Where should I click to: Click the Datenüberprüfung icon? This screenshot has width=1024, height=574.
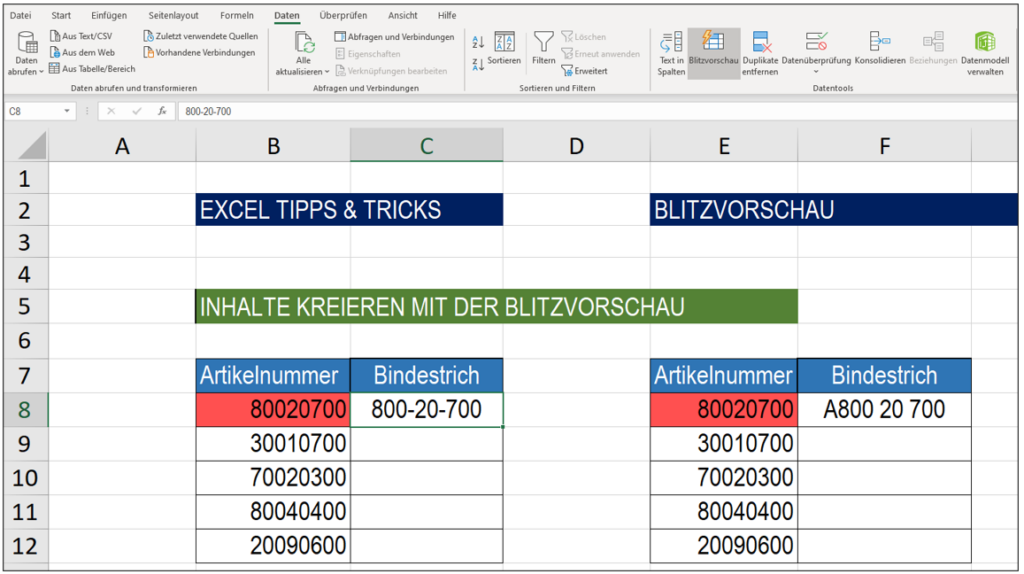(816, 42)
